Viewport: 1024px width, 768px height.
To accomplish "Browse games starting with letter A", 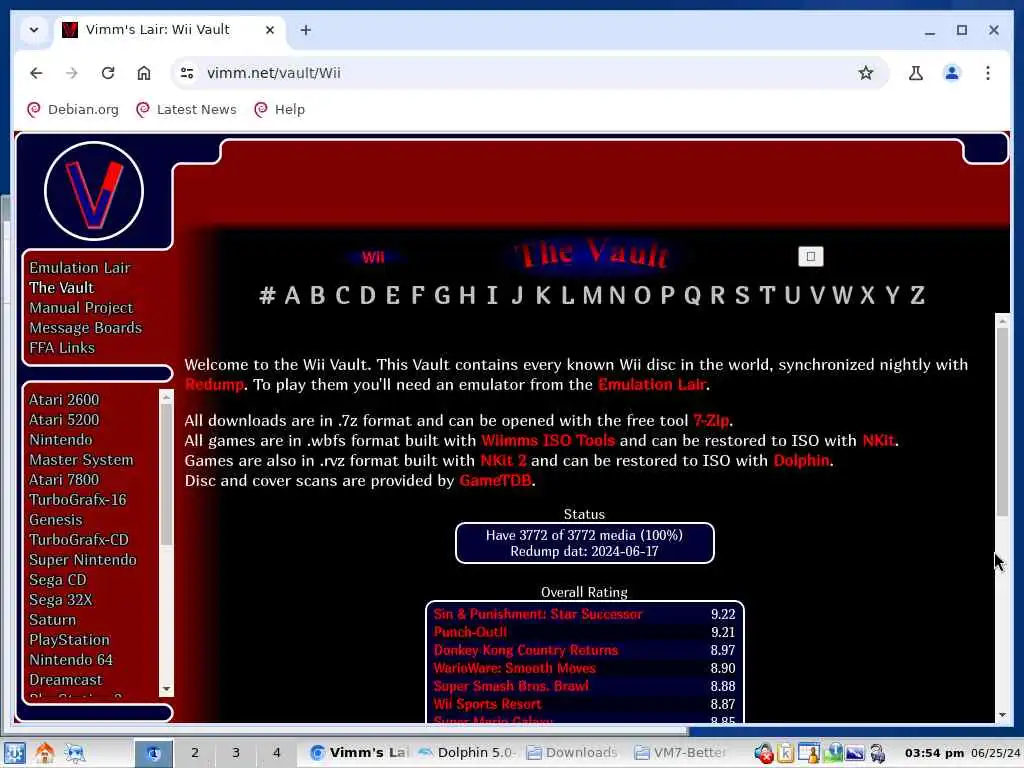I will click(x=293, y=295).
